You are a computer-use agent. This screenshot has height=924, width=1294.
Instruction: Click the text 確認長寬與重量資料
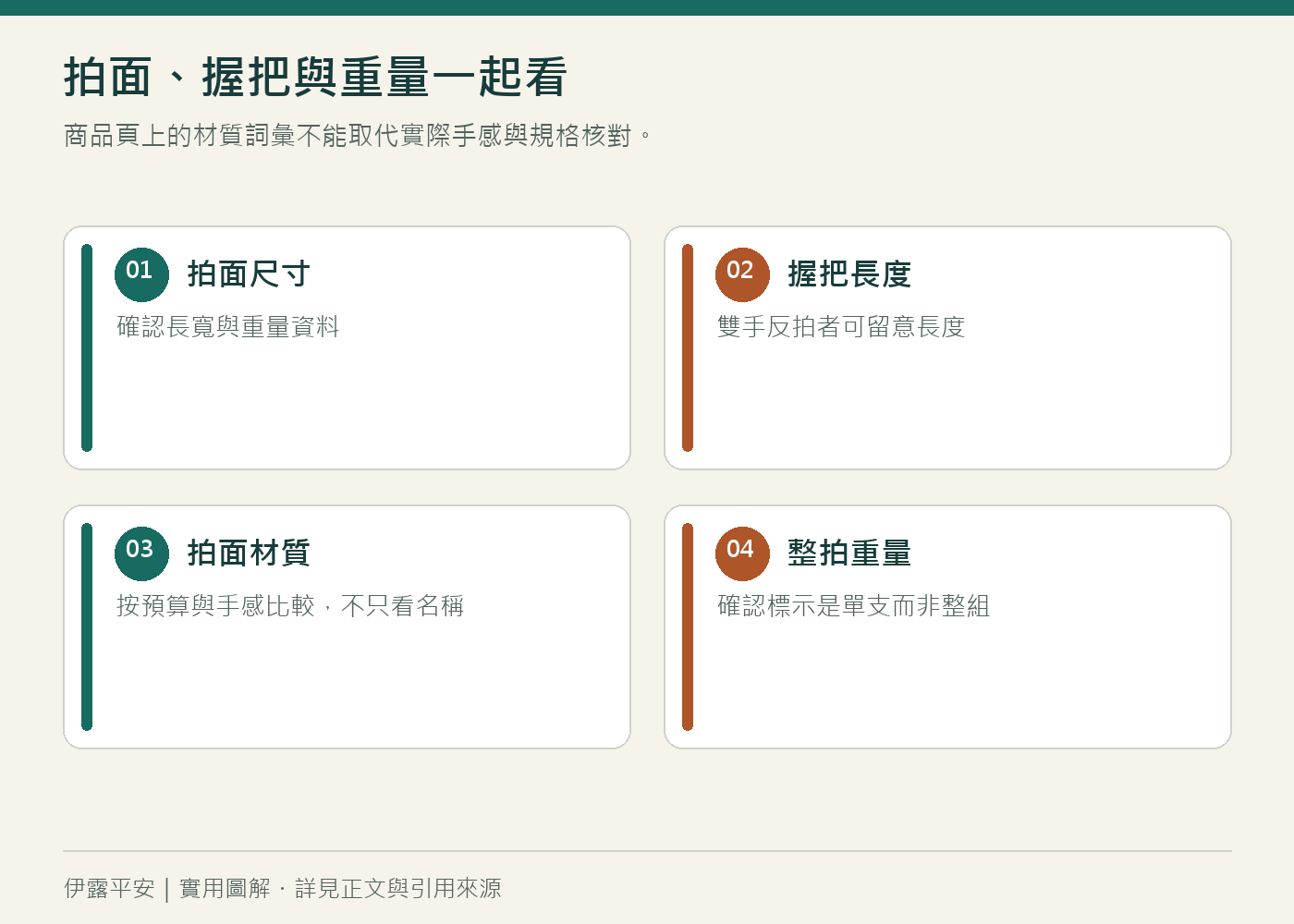click(228, 327)
